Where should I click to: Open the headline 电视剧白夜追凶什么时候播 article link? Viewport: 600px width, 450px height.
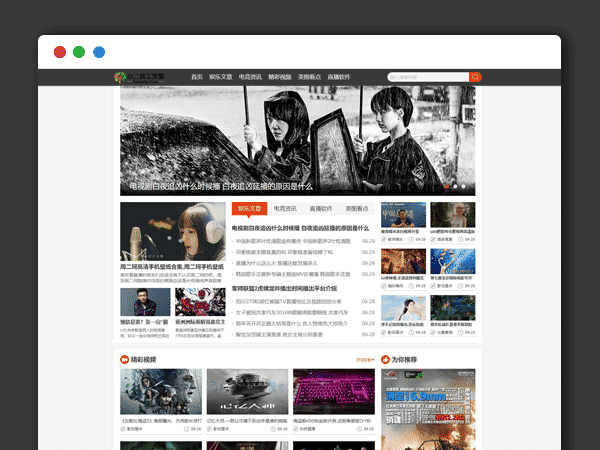point(300,228)
